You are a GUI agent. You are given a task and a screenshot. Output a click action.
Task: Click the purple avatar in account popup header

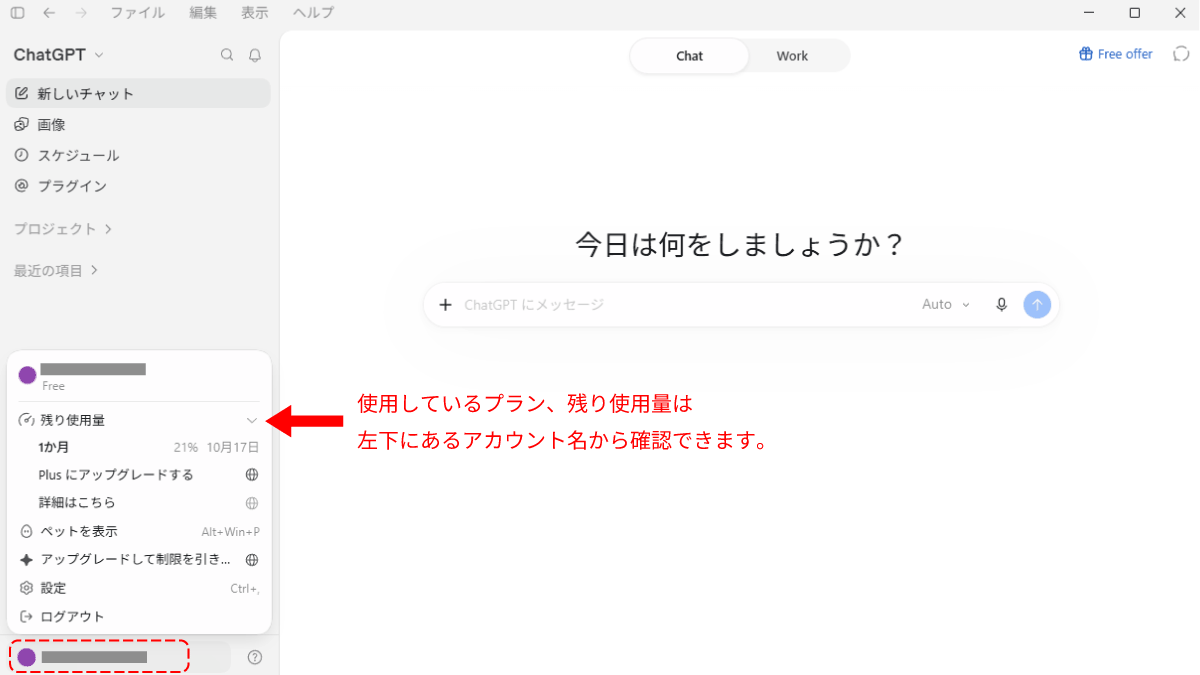[x=27, y=375]
